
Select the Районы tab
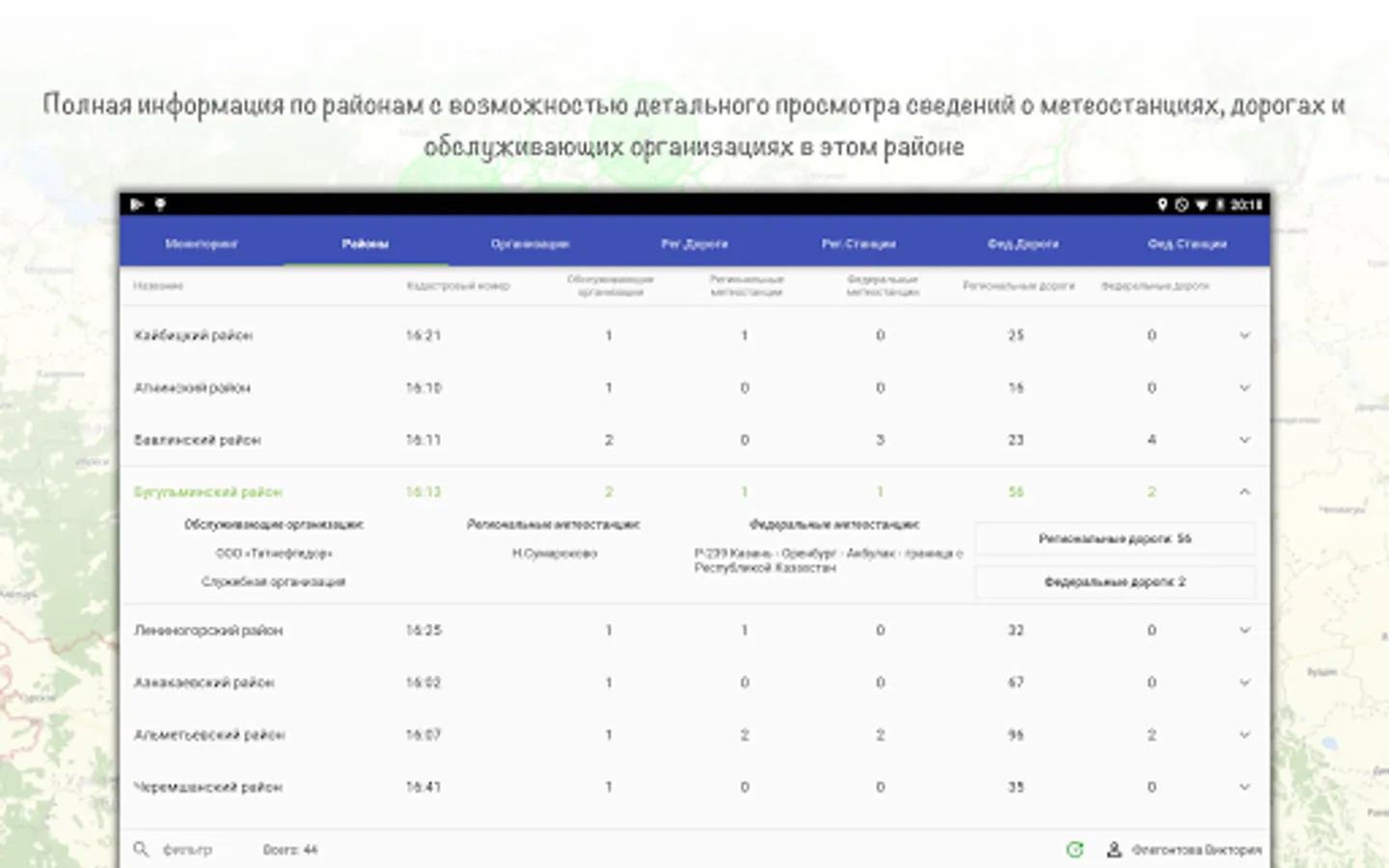click(366, 244)
